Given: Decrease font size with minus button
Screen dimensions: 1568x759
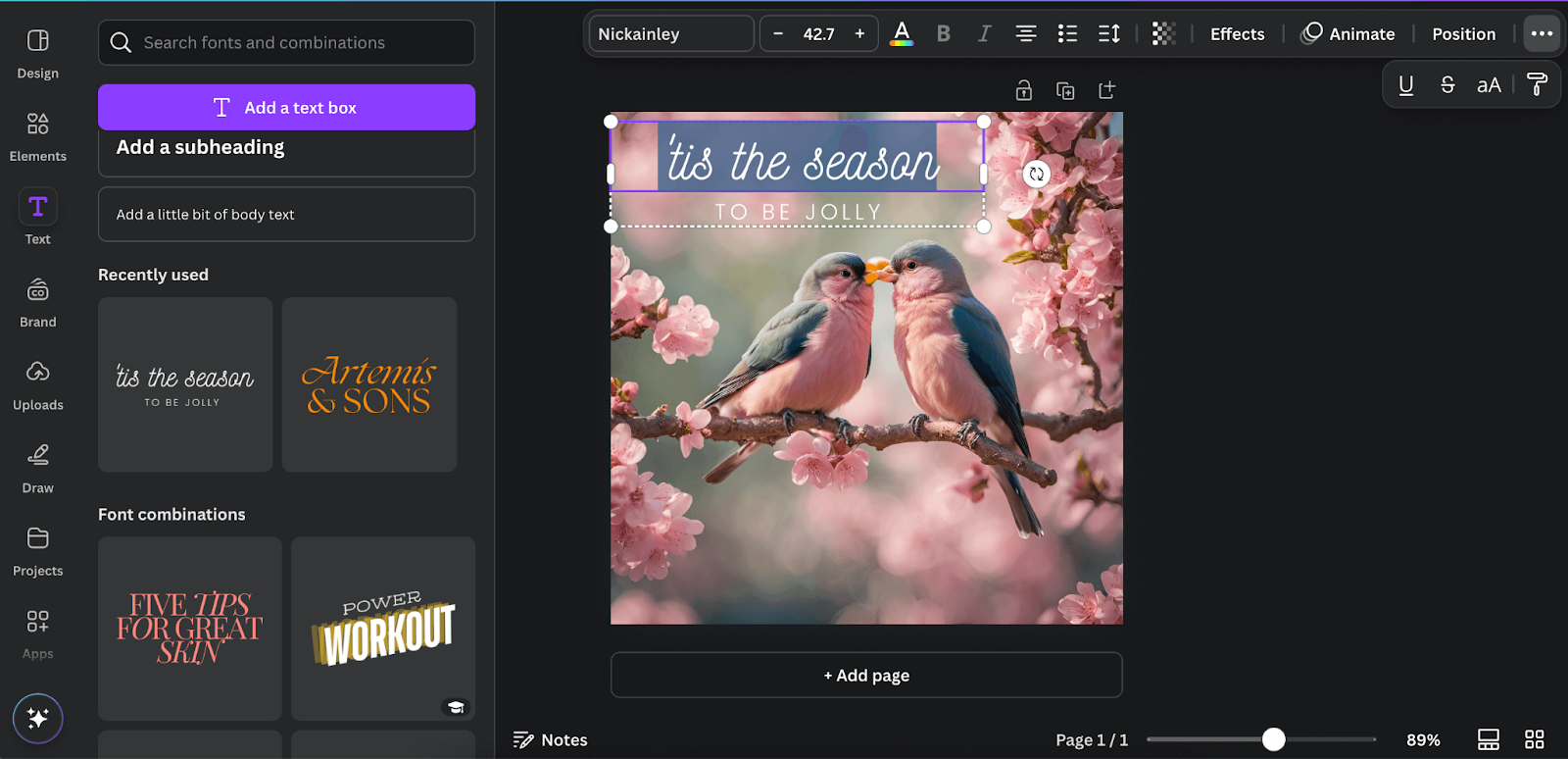Looking at the screenshot, I should click(x=778, y=34).
